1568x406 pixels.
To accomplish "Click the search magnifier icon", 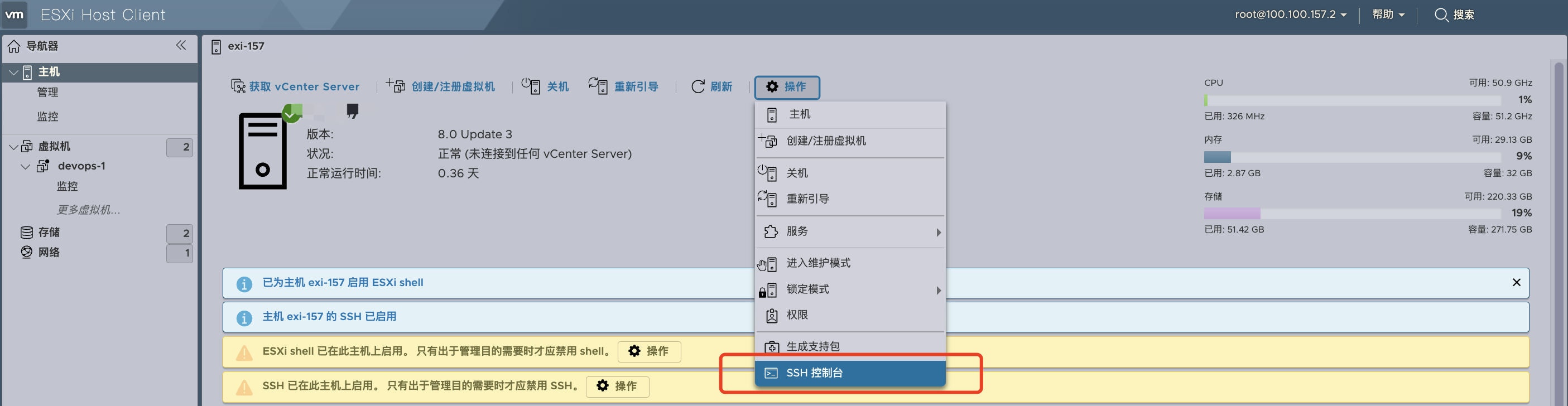I will [x=1441, y=14].
